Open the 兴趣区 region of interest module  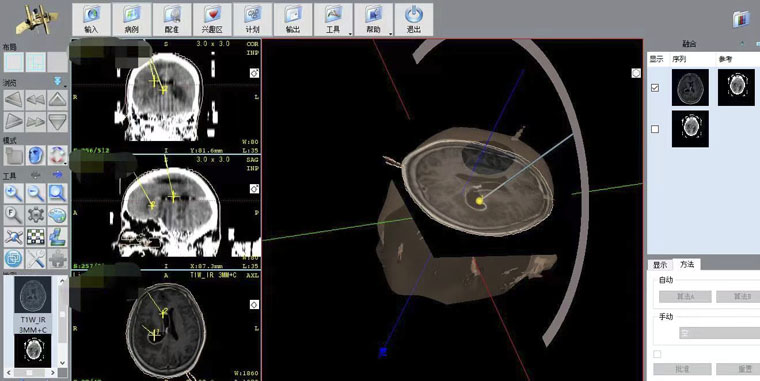click(x=212, y=19)
